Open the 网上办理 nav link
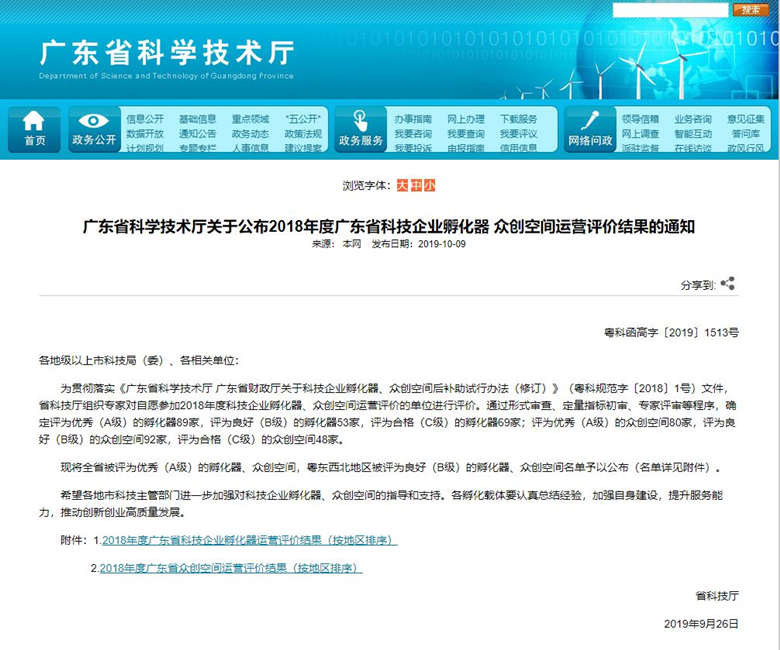Screen dimensions: 780x650 click(466, 119)
